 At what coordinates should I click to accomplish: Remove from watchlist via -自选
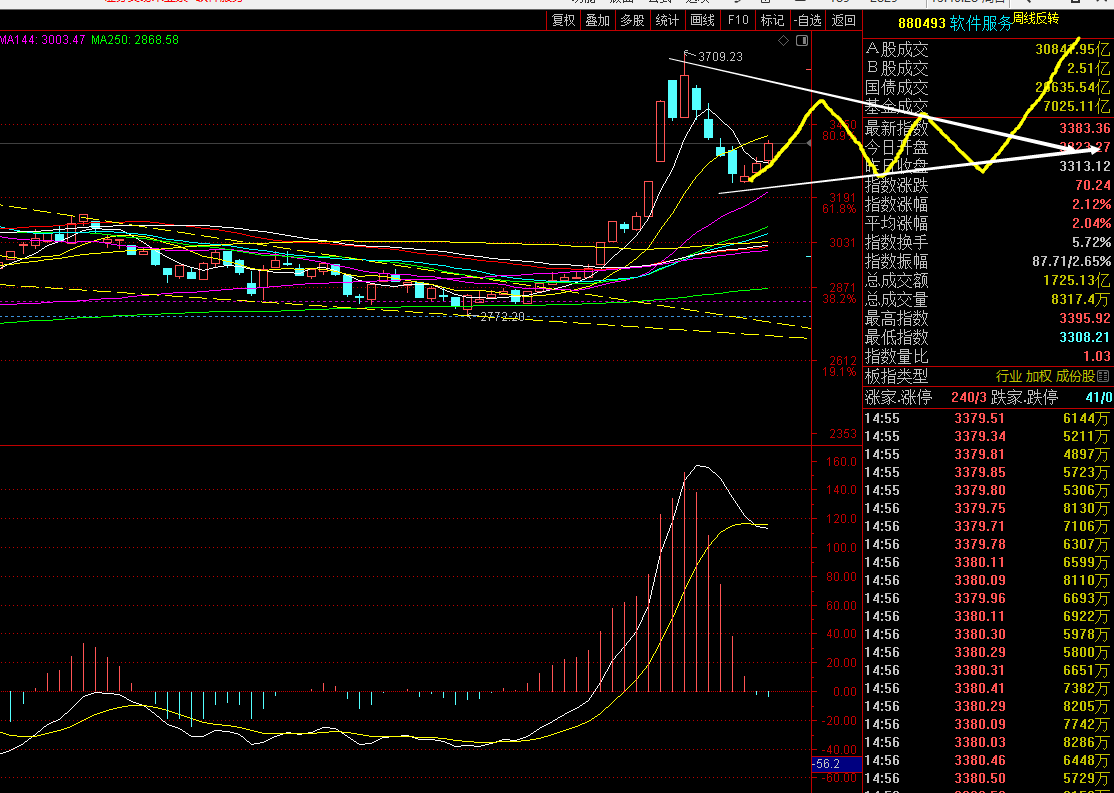808,21
